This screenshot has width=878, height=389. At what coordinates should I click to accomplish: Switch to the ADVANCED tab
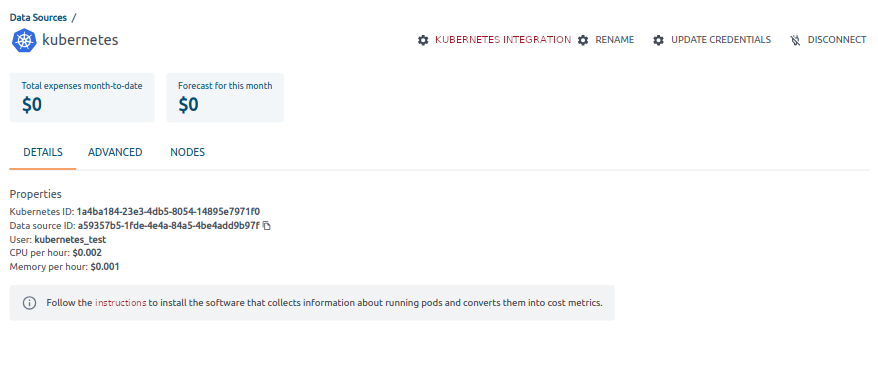click(x=115, y=152)
